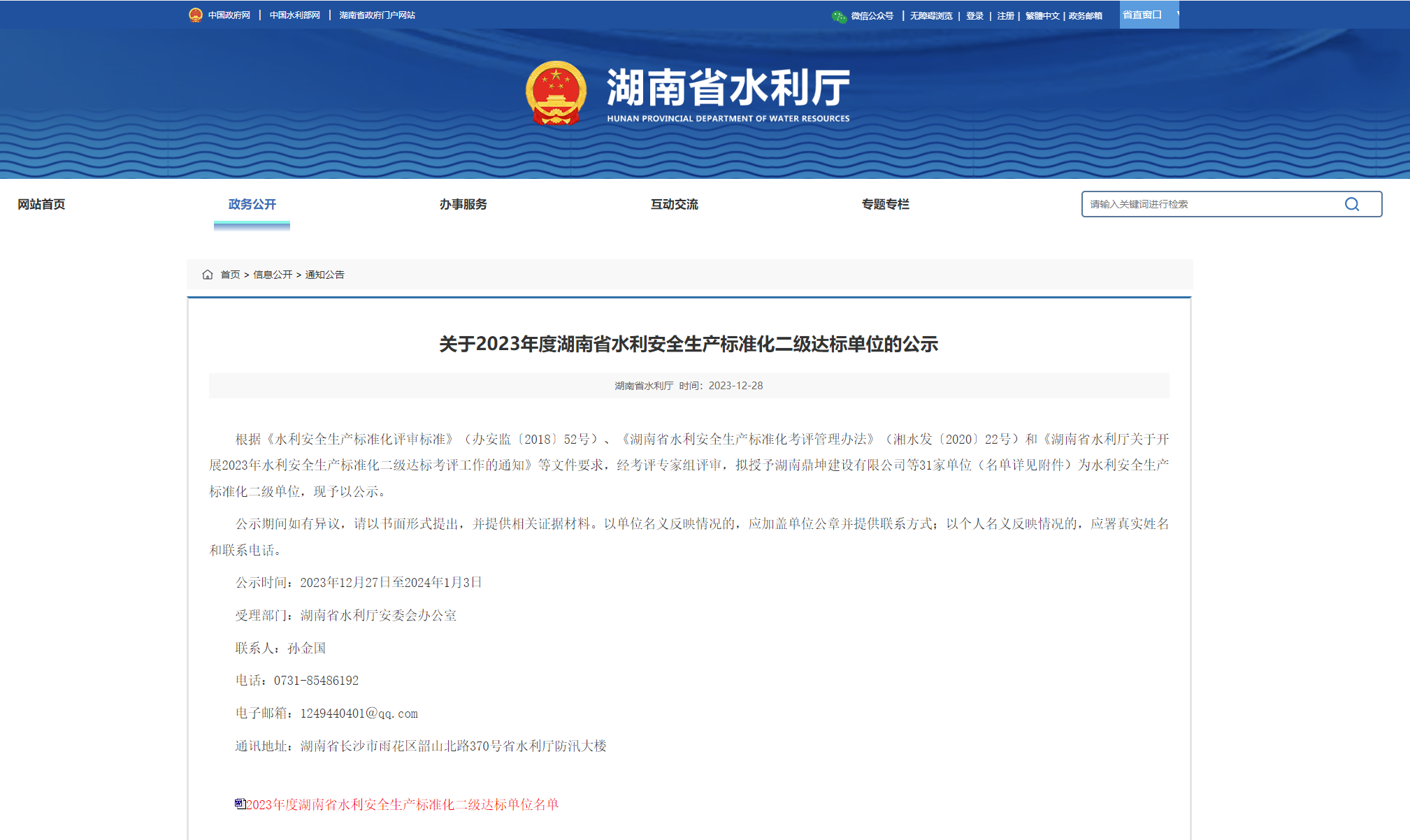Click the attachment file icon before 名单

point(240,804)
